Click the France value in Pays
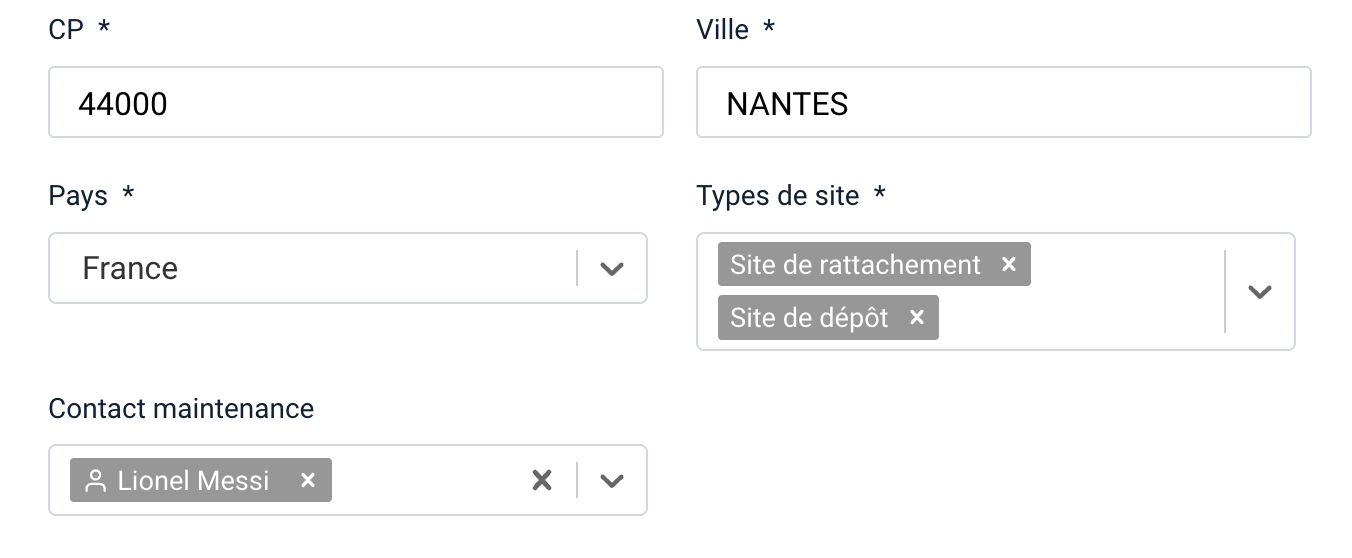 pyautogui.click(x=130, y=268)
